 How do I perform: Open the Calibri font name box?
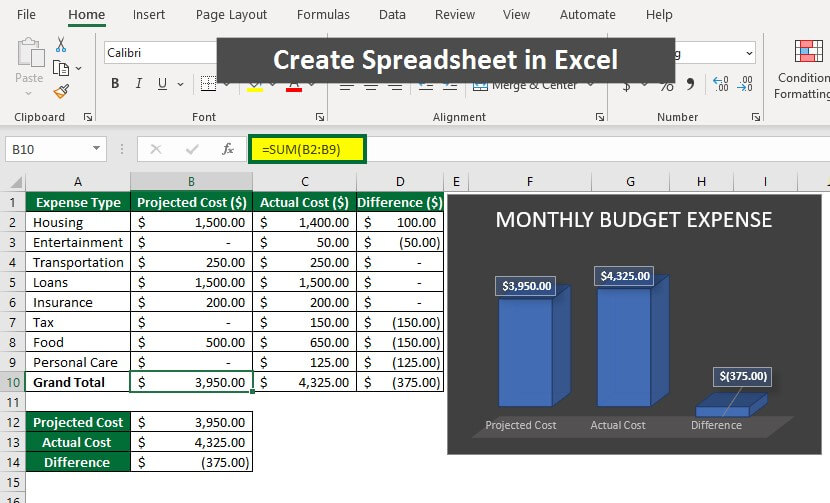click(160, 53)
